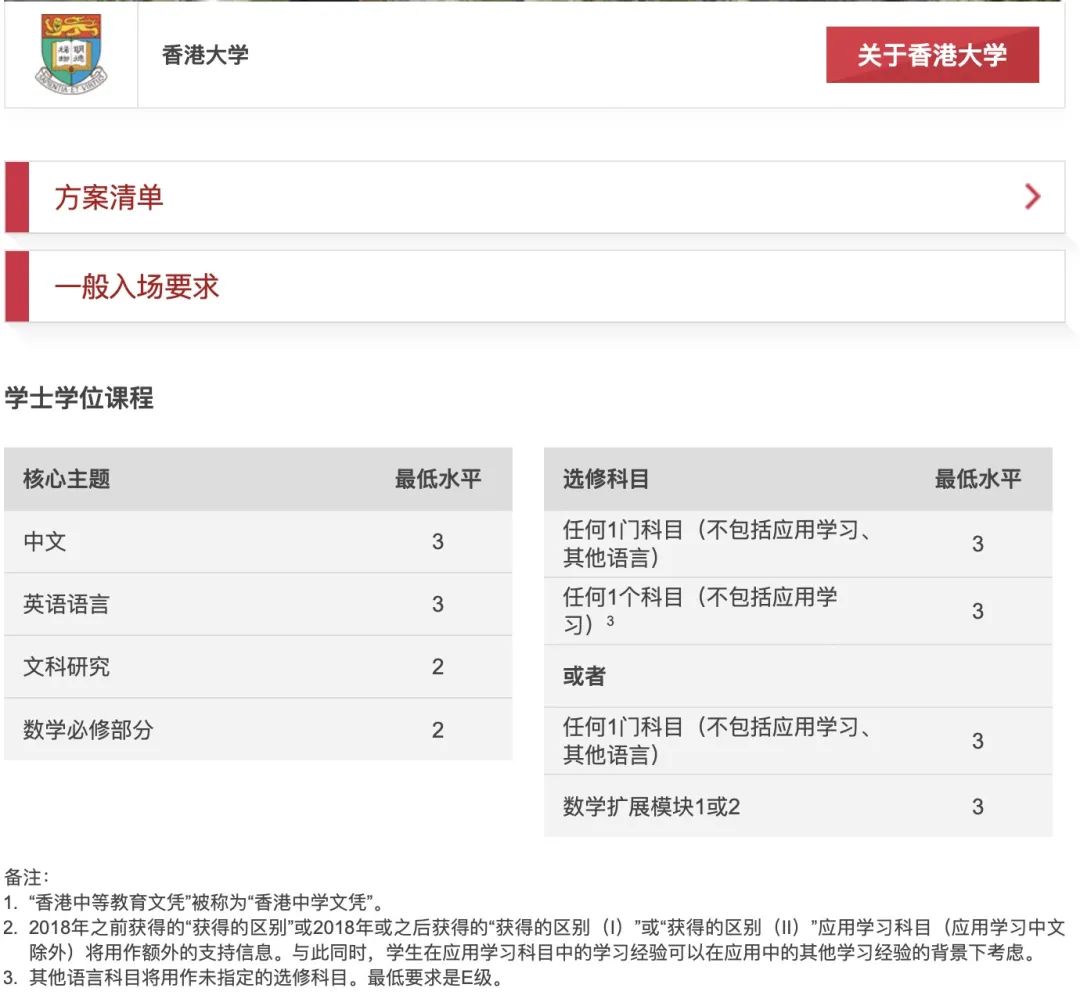Viewport: 1080px width, 1006px height.
Task: Select the 数学扩展模块1或2 row label
Action: coord(652,806)
